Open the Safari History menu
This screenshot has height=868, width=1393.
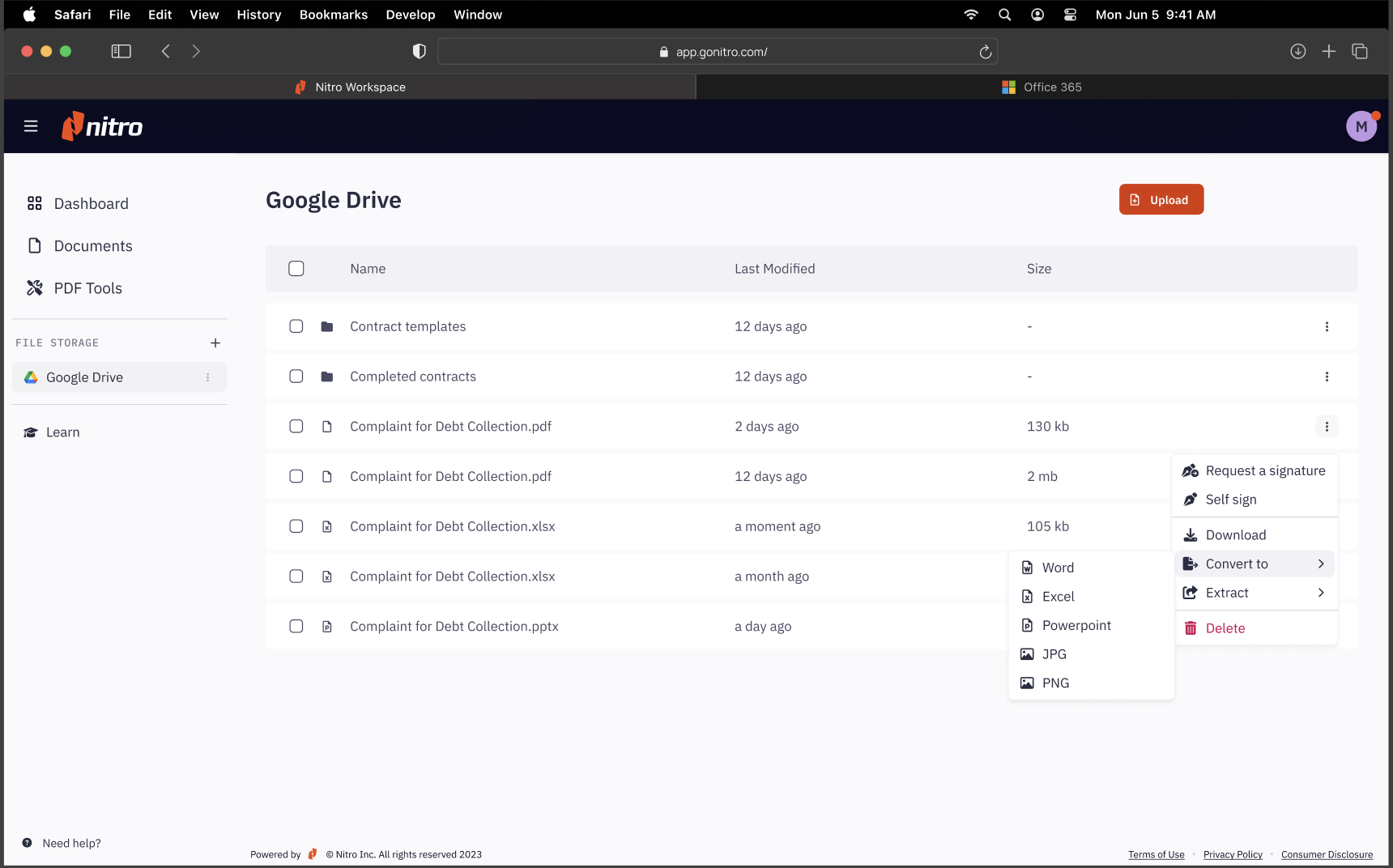[258, 15]
